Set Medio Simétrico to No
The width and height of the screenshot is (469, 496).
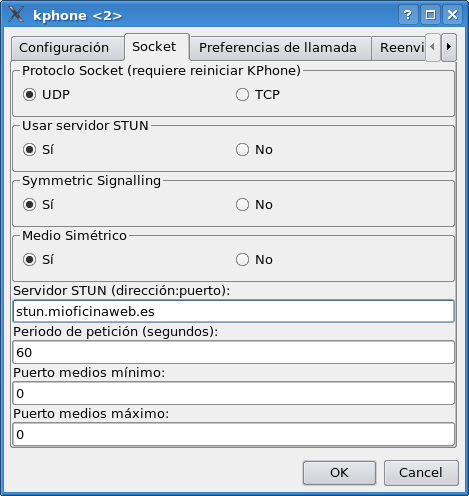(254, 260)
